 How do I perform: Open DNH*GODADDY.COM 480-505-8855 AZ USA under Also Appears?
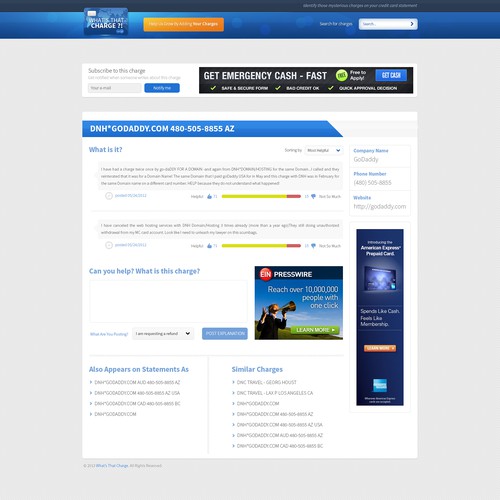coord(137,393)
